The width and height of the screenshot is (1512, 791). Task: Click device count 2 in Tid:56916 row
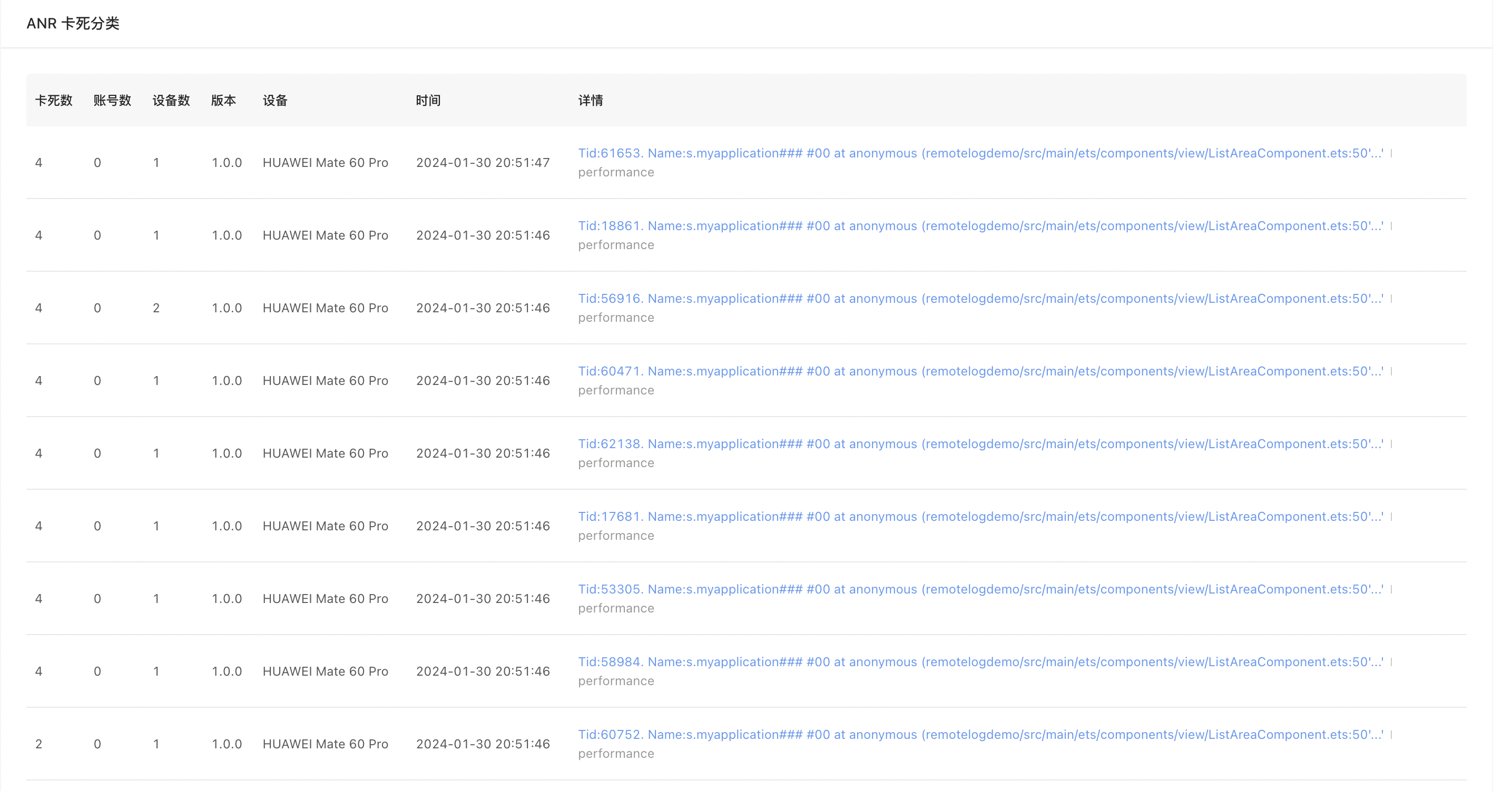coord(156,308)
